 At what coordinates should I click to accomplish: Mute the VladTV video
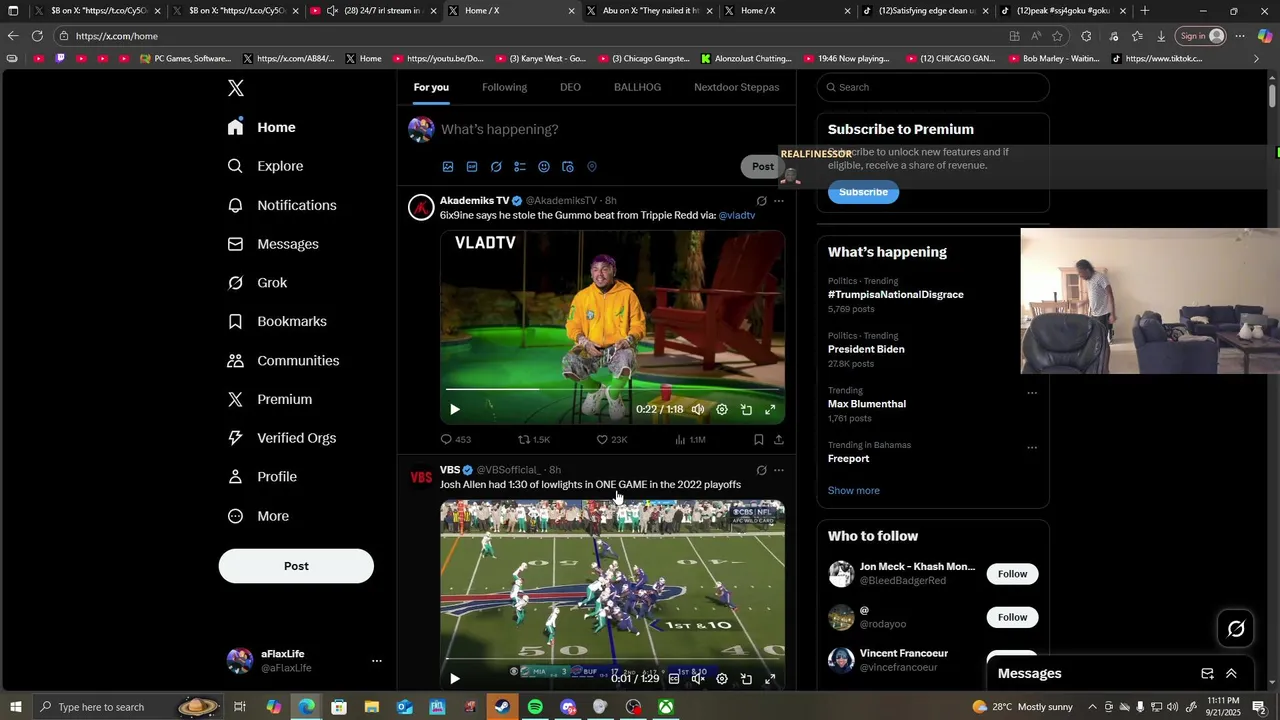pyautogui.click(x=698, y=409)
